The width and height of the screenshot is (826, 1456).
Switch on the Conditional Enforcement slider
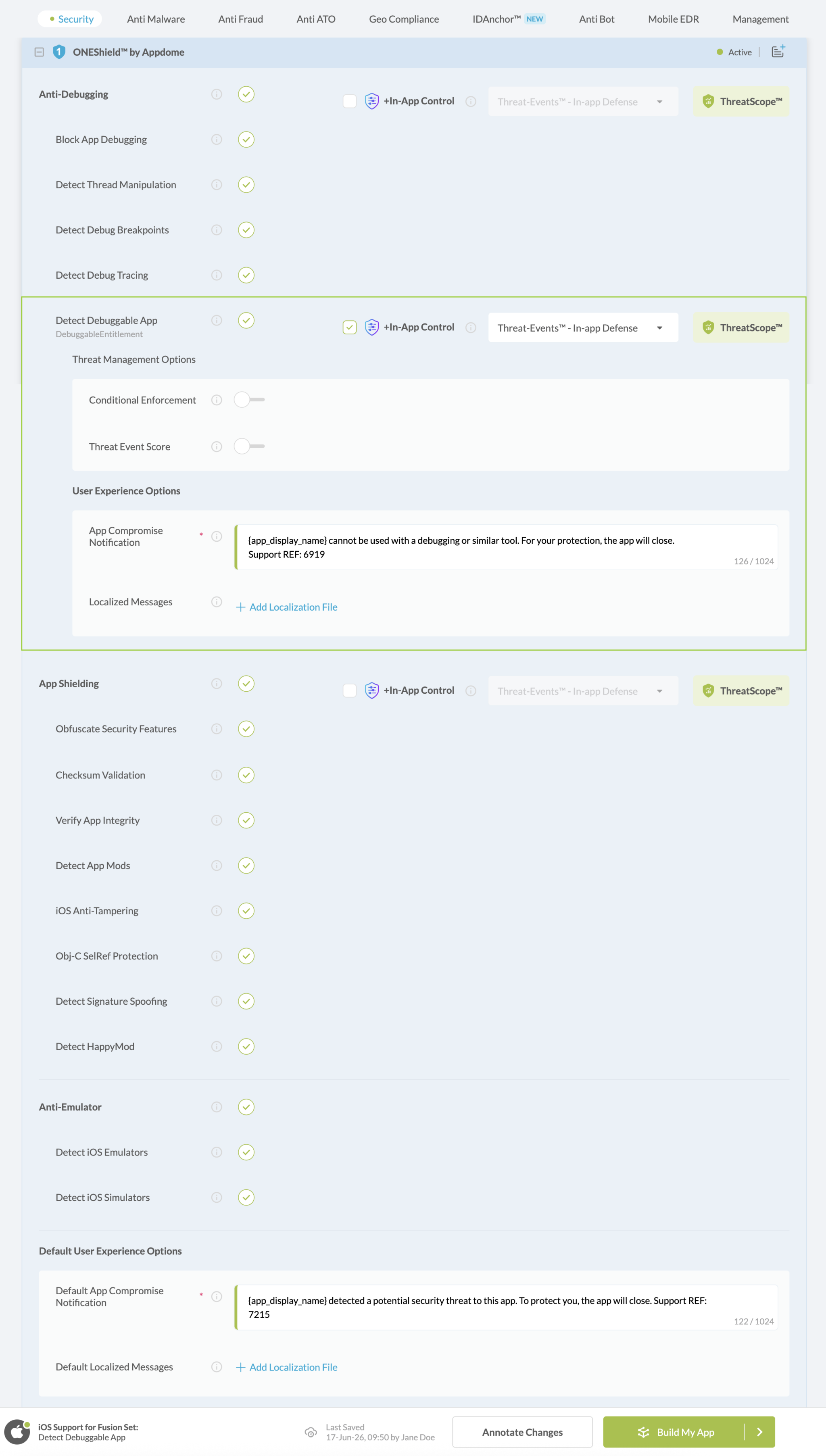click(x=250, y=400)
